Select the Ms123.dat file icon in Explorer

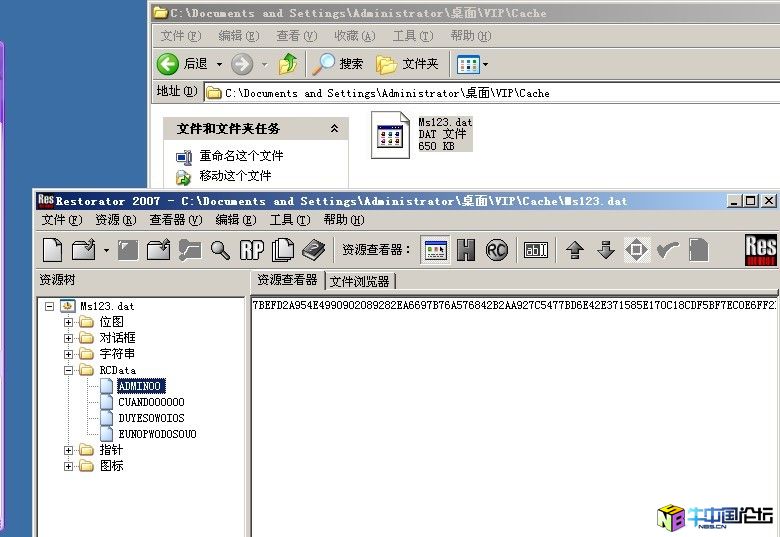pos(390,135)
